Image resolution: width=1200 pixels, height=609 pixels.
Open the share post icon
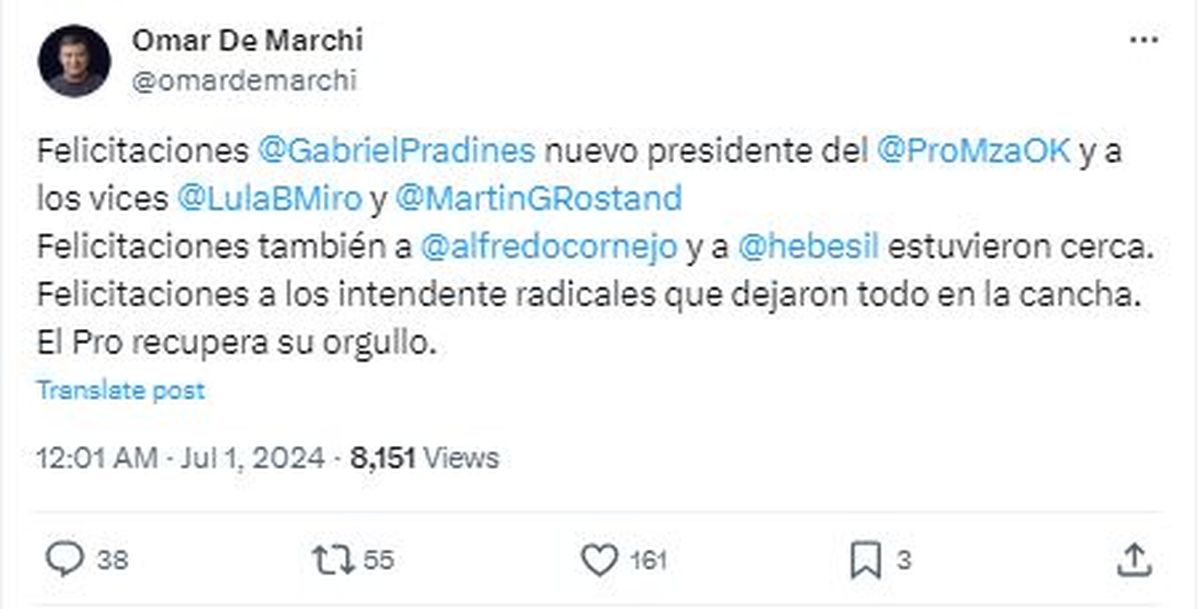1132,560
